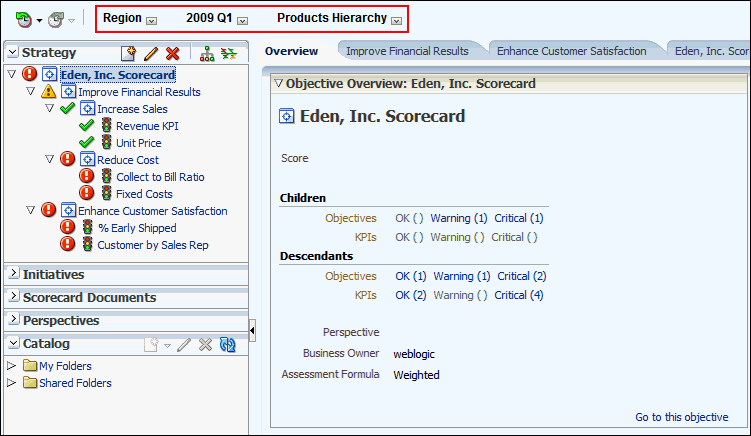Select Unit Price KPI in the tree
The image size is (751, 436).
pyautogui.click(x=138, y=143)
